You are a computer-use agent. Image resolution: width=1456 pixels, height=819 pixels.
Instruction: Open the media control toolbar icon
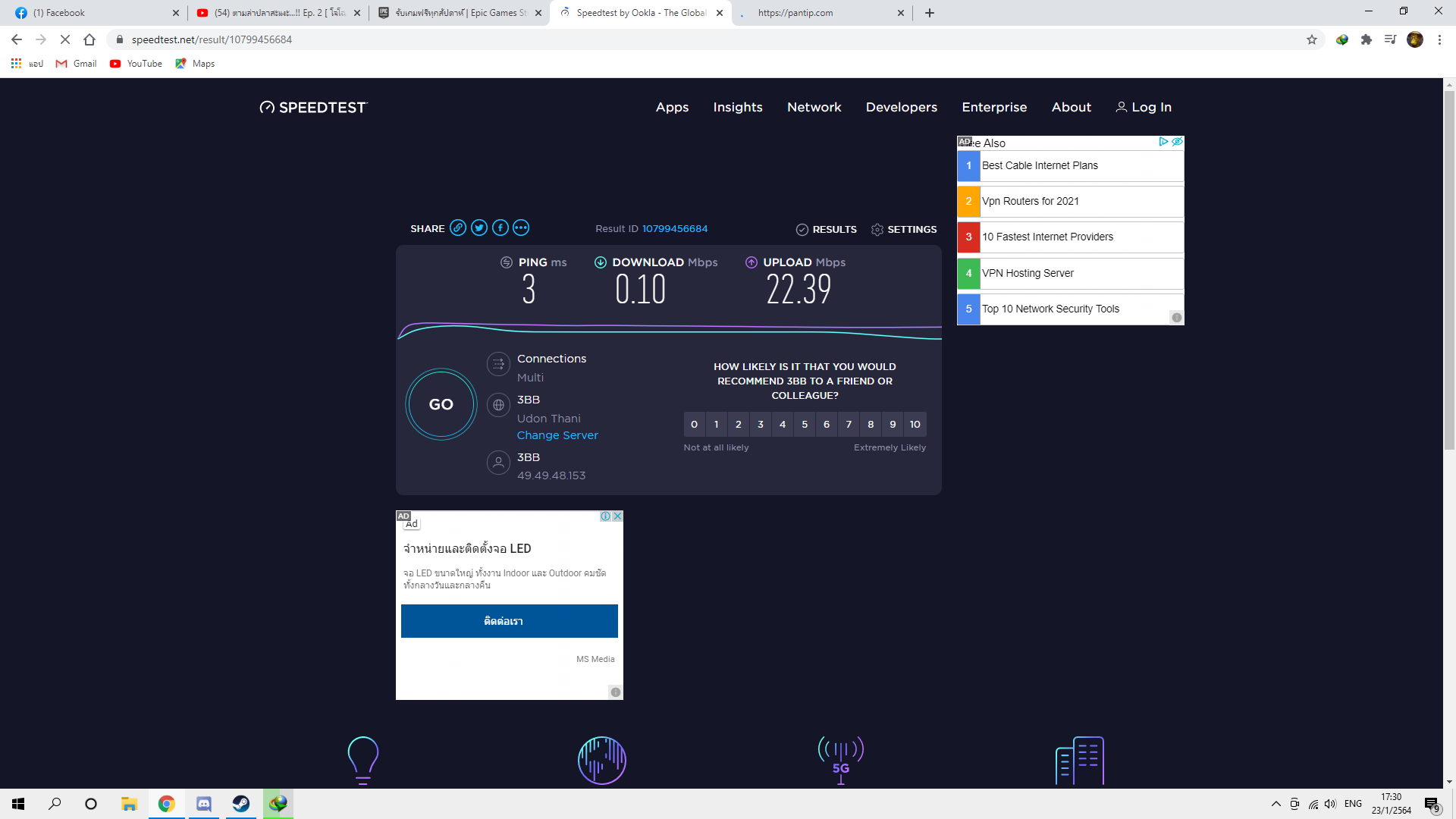click(1390, 39)
